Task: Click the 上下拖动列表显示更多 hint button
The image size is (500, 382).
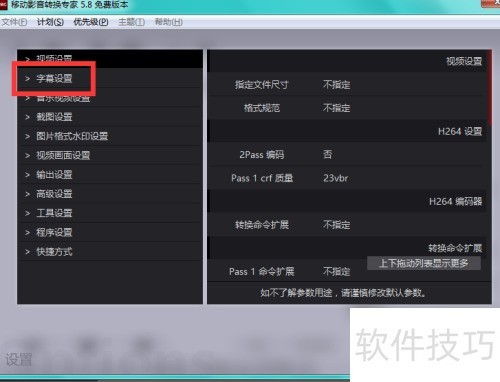Action: 424,263
